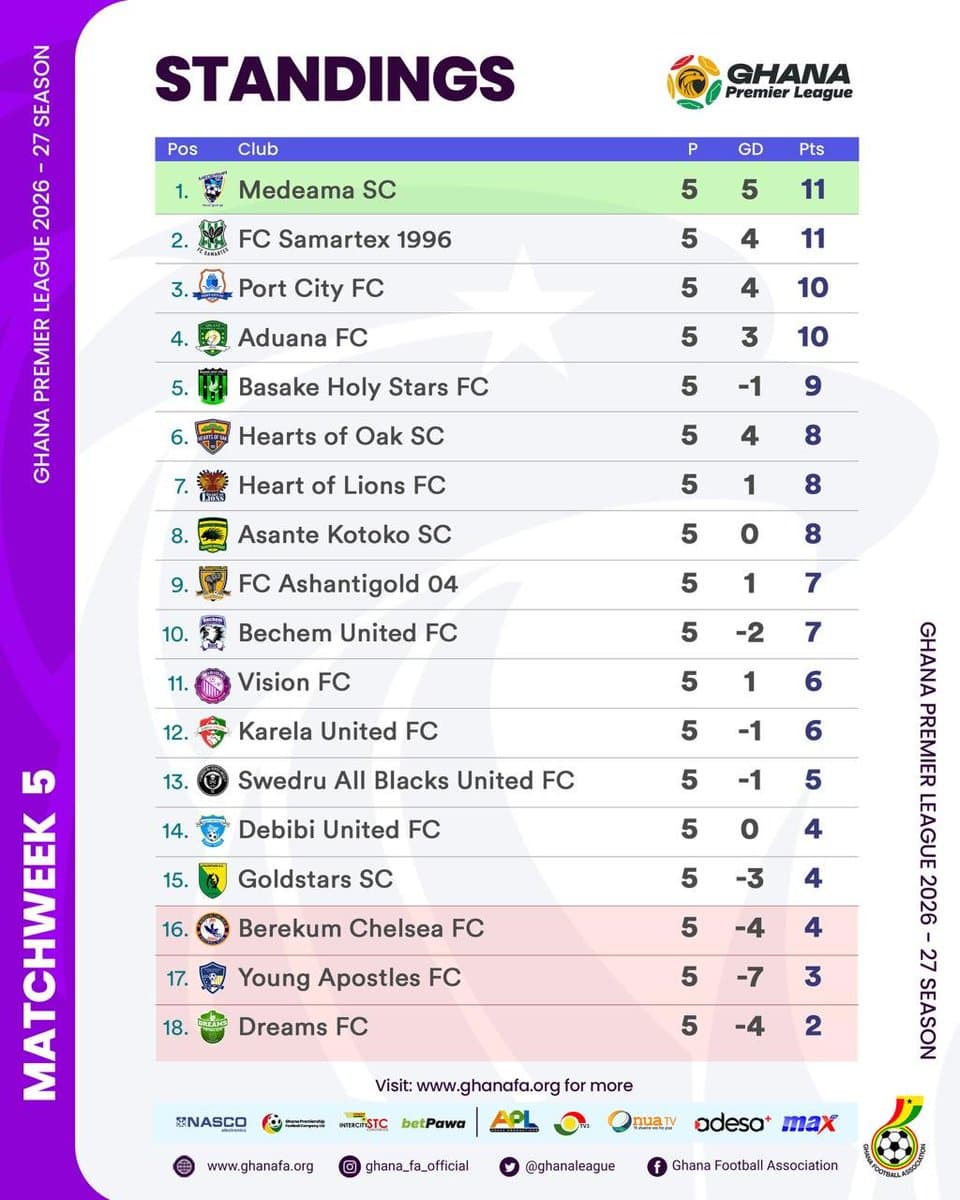960x1200 pixels.
Task: Click the adesa+ sponsor logo
Action: [732, 1123]
